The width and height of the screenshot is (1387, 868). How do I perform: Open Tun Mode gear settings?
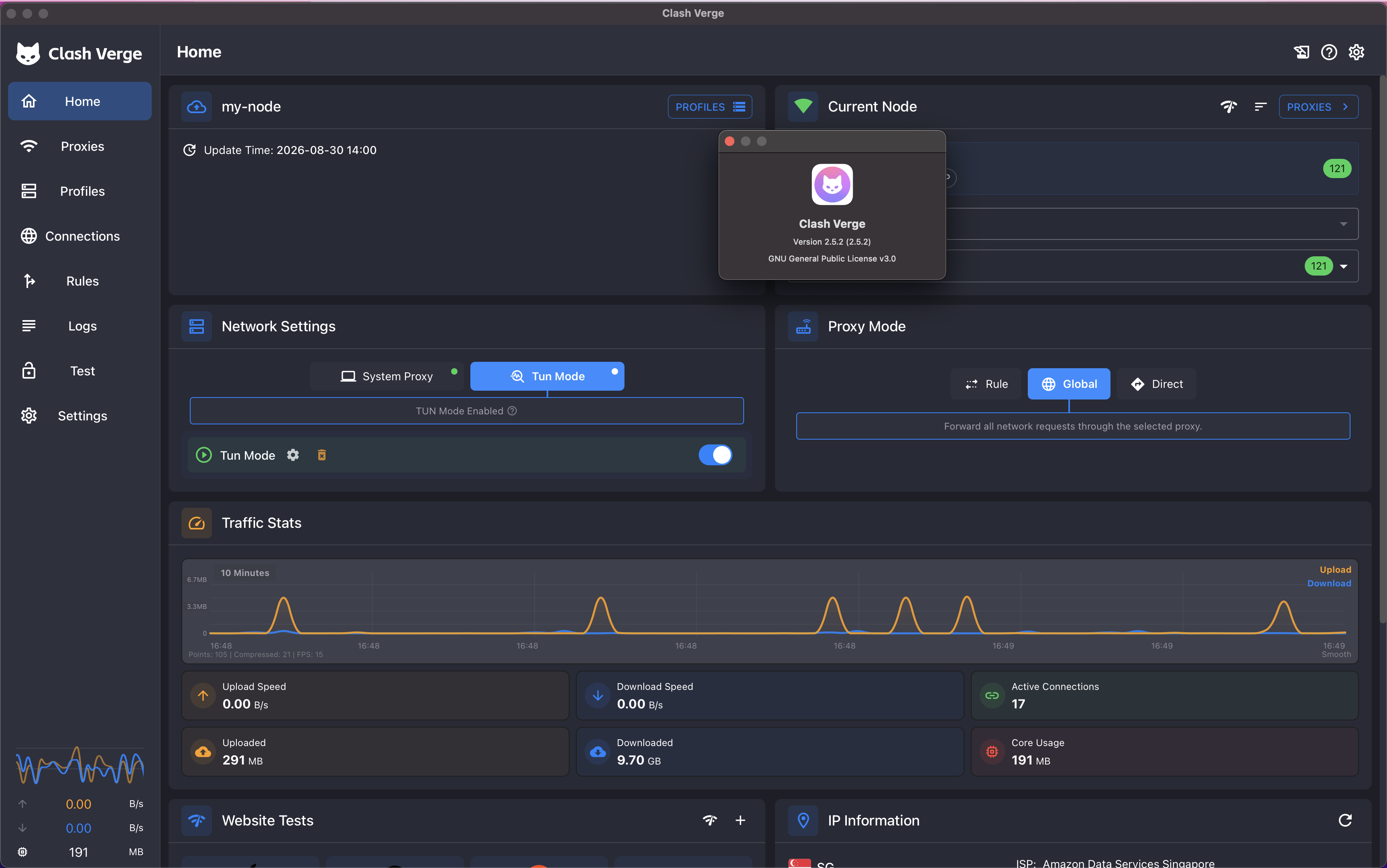click(293, 455)
